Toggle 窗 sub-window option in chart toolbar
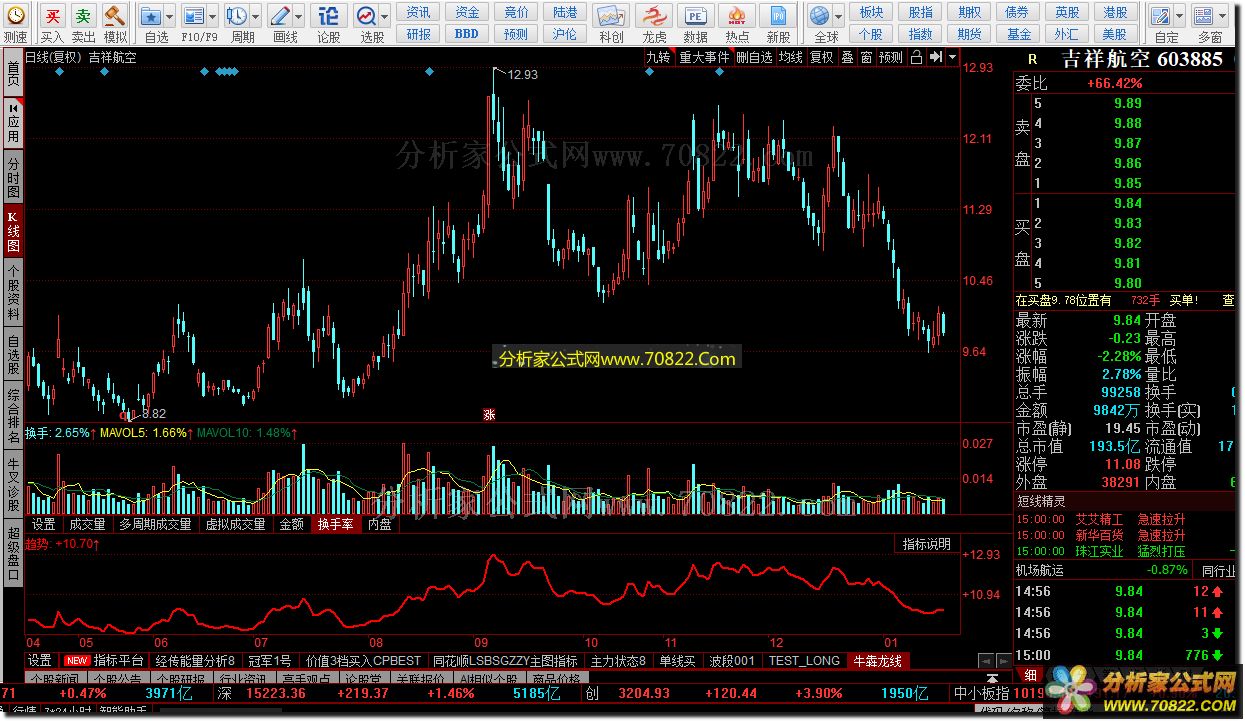The width and height of the screenshot is (1245, 721). tap(866, 58)
